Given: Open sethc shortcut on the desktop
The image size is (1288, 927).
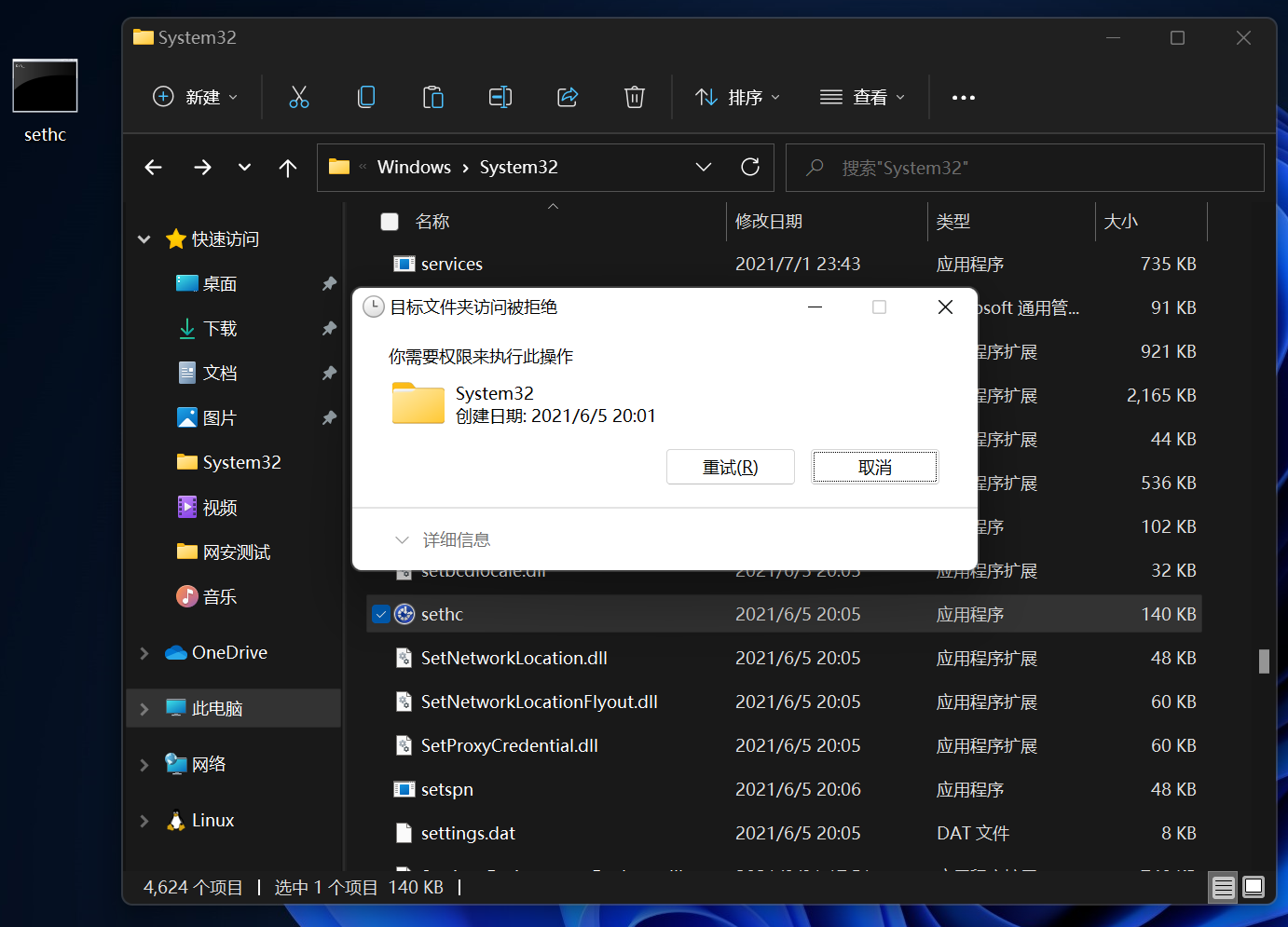Looking at the screenshot, I should coord(45,101).
